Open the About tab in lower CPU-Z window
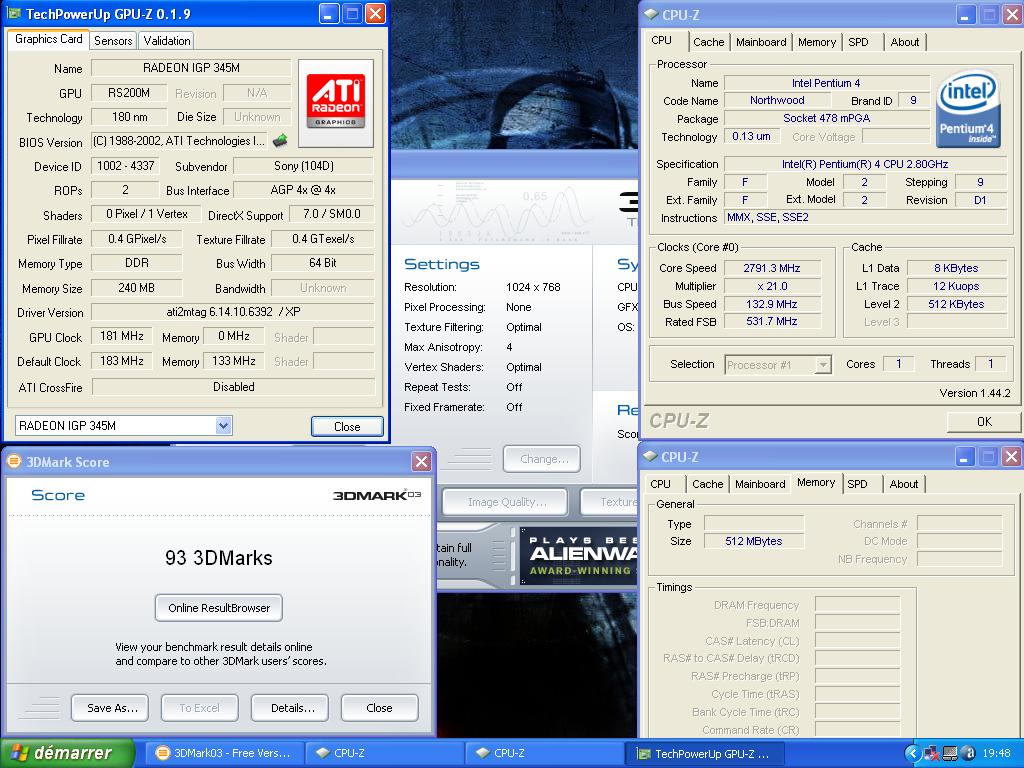 pyautogui.click(x=904, y=484)
